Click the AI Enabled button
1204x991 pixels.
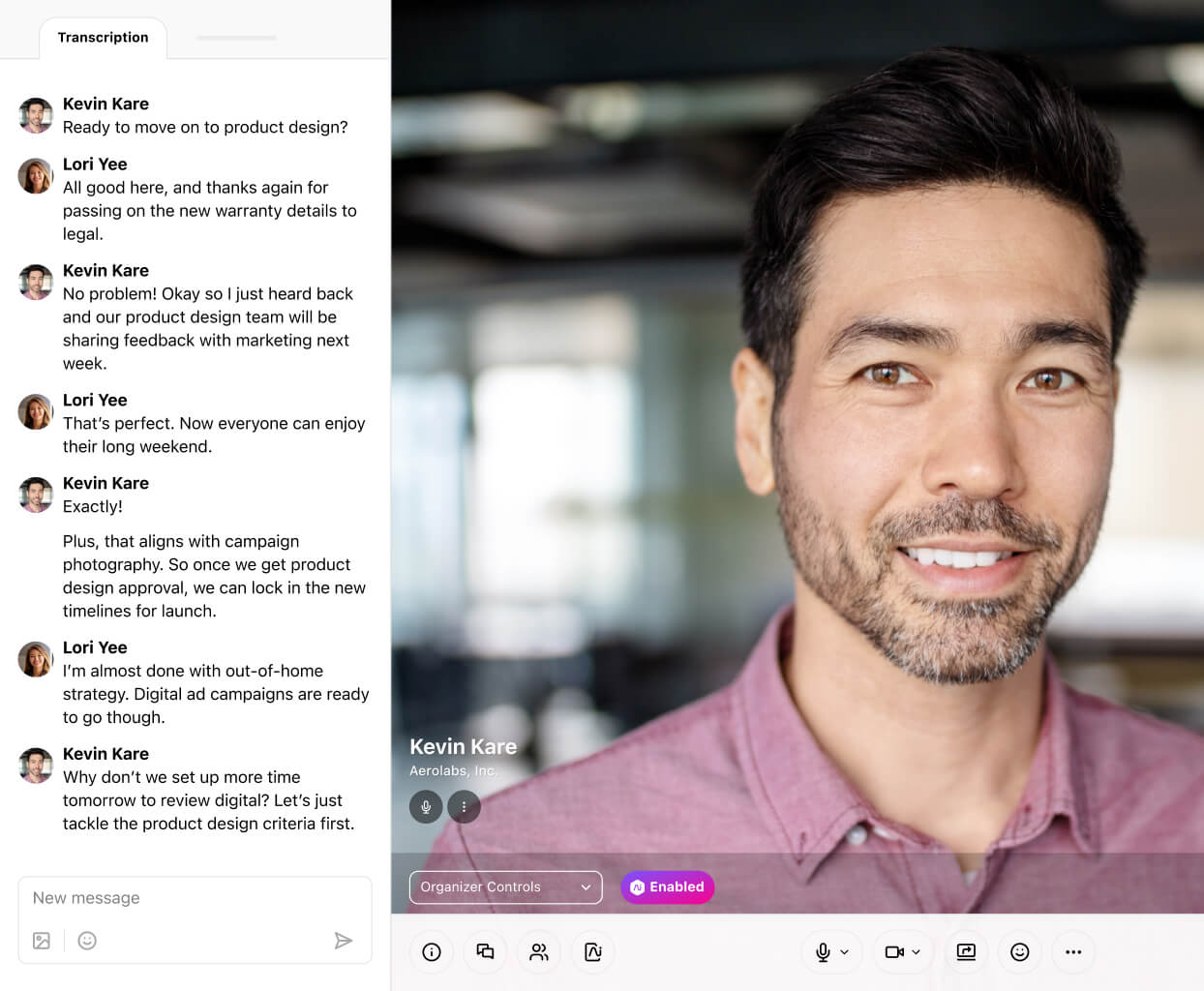pyautogui.click(x=667, y=886)
